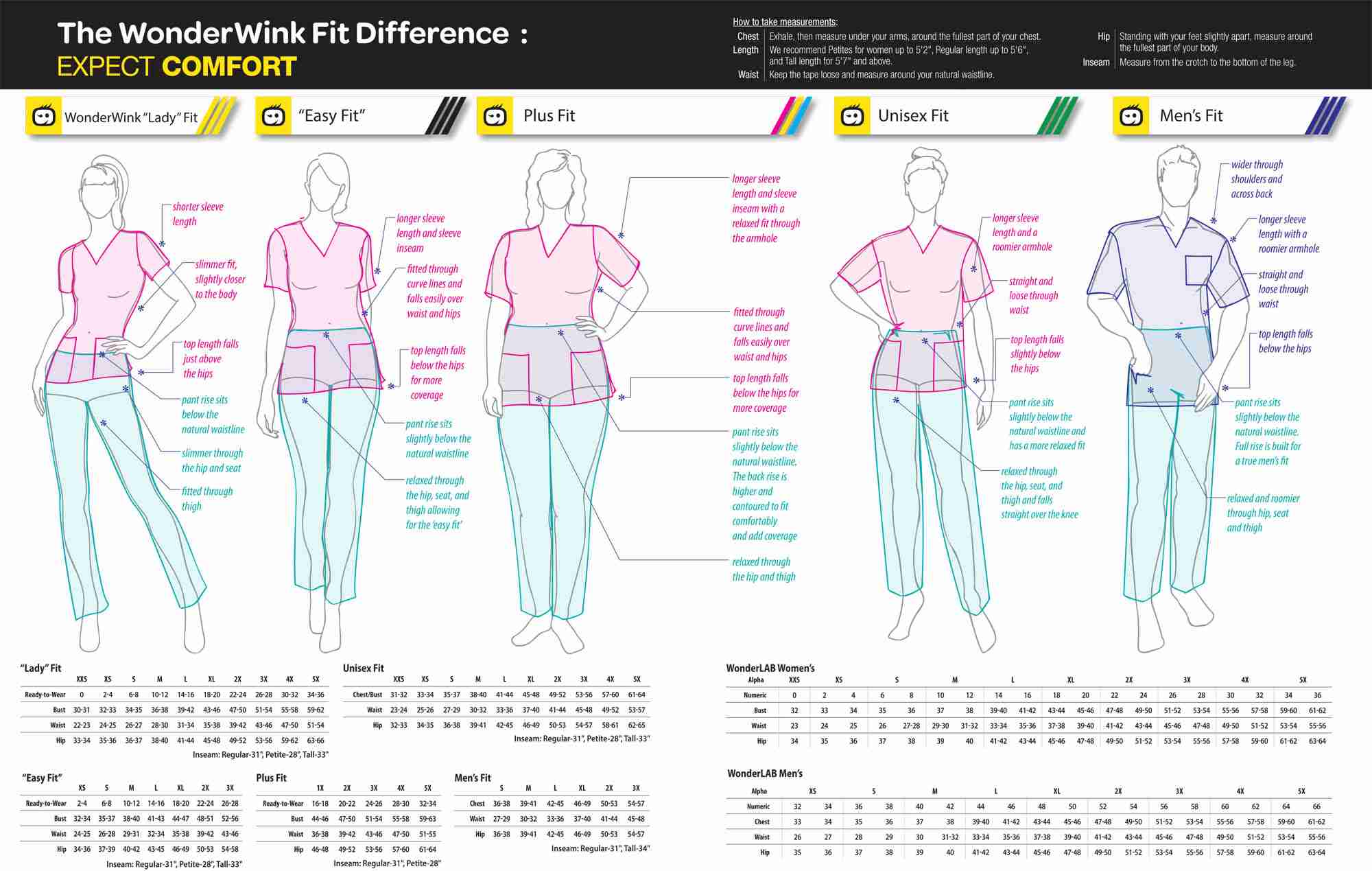This screenshot has width=1372, height=871.
Task: Click "Full rise is built for a true men's fit"
Action: [1268, 454]
